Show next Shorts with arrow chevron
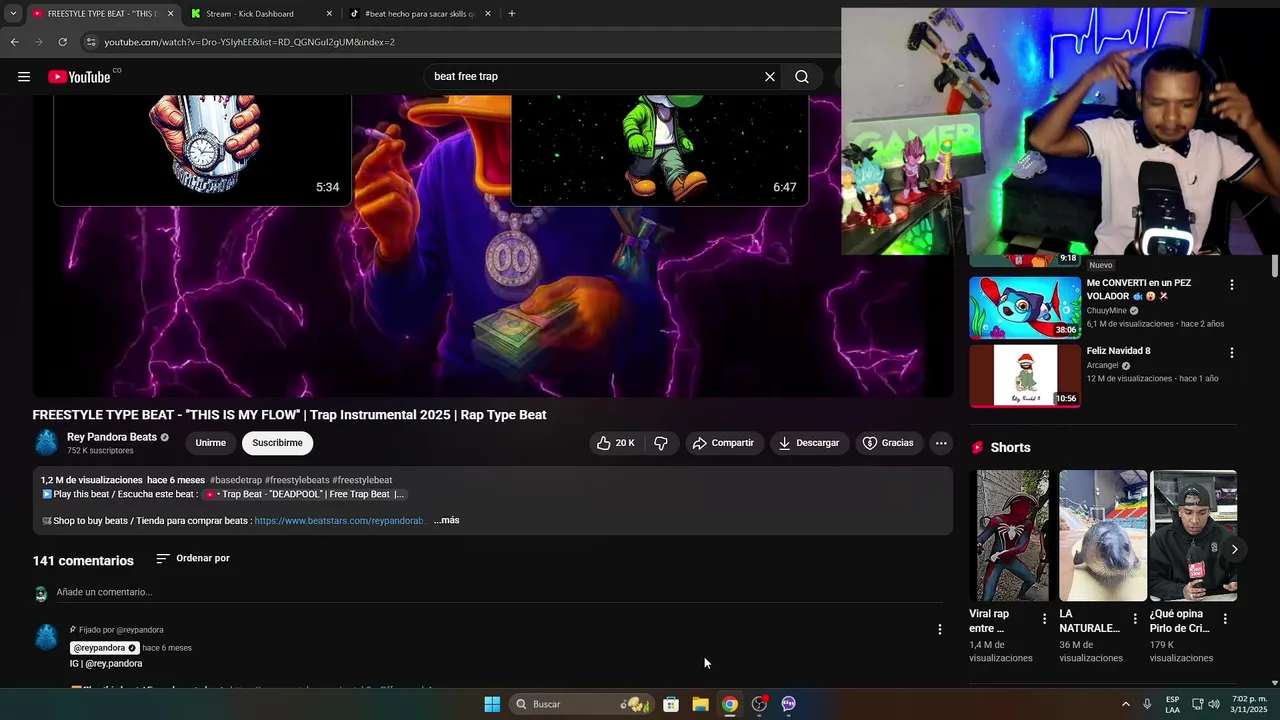Image resolution: width=1280 pixels, height=720 pixels. (1234, 549)
